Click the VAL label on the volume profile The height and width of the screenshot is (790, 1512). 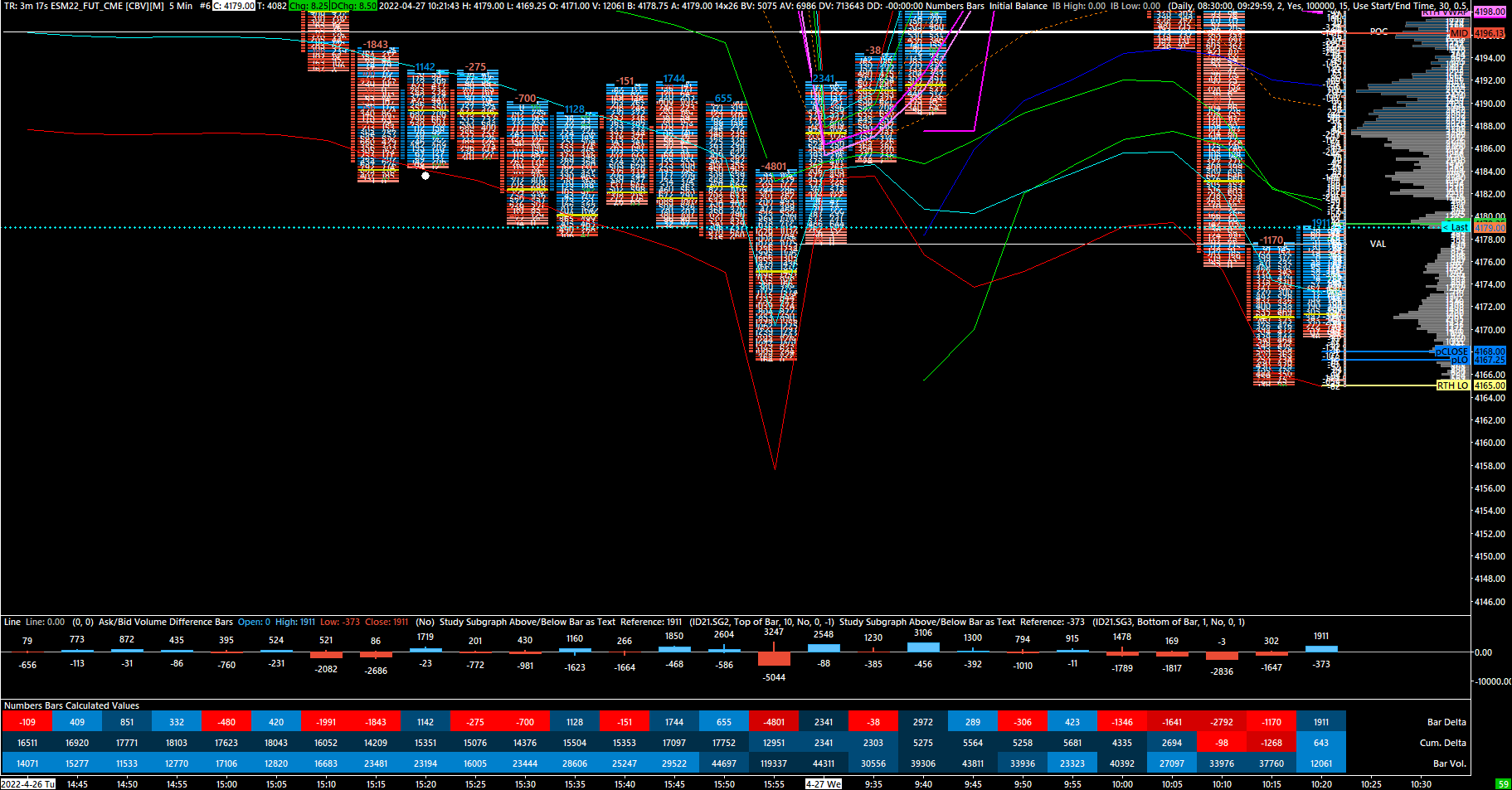pyautogui.click(x=1378, y=244)
